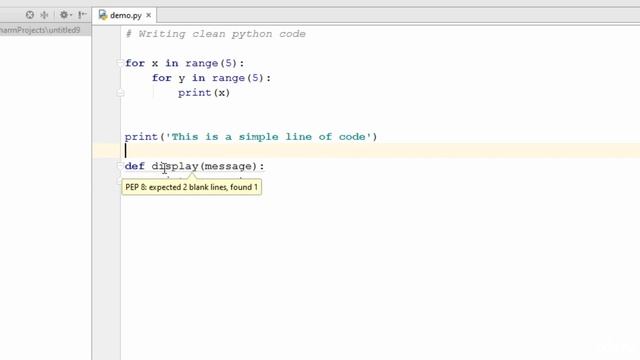Click the collapse all icon in project panel
This screenshot has width=640, height=360.
[x=44, y=15]
